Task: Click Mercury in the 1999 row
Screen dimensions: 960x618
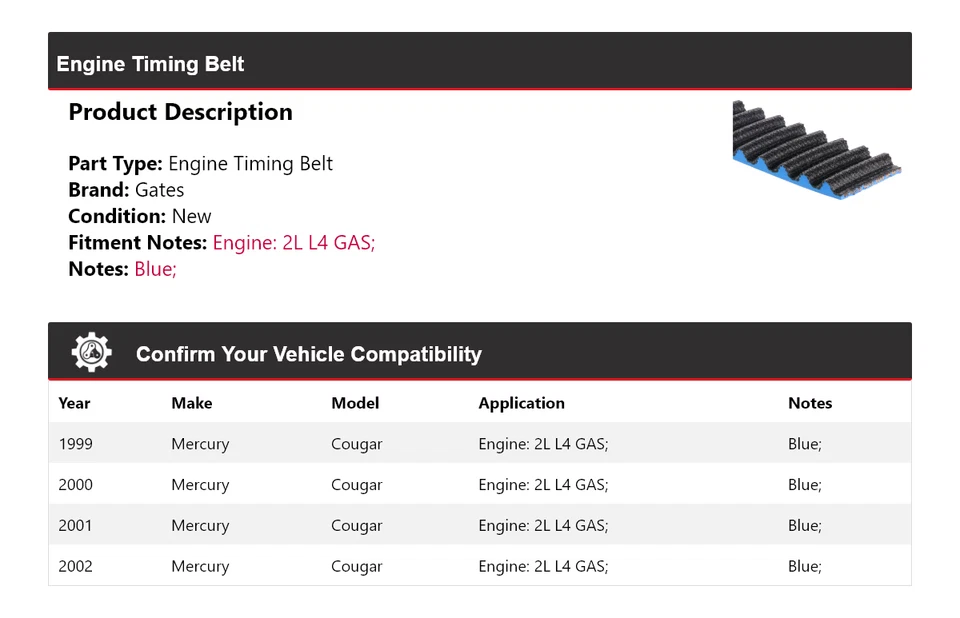Action: [x=200, y=444]
